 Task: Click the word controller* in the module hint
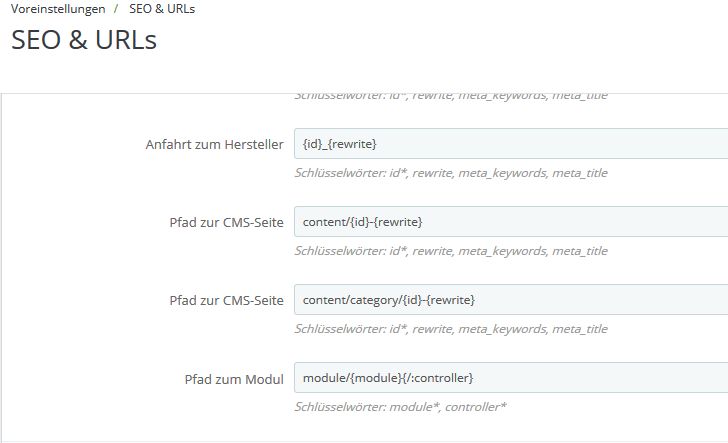[475, 407]
